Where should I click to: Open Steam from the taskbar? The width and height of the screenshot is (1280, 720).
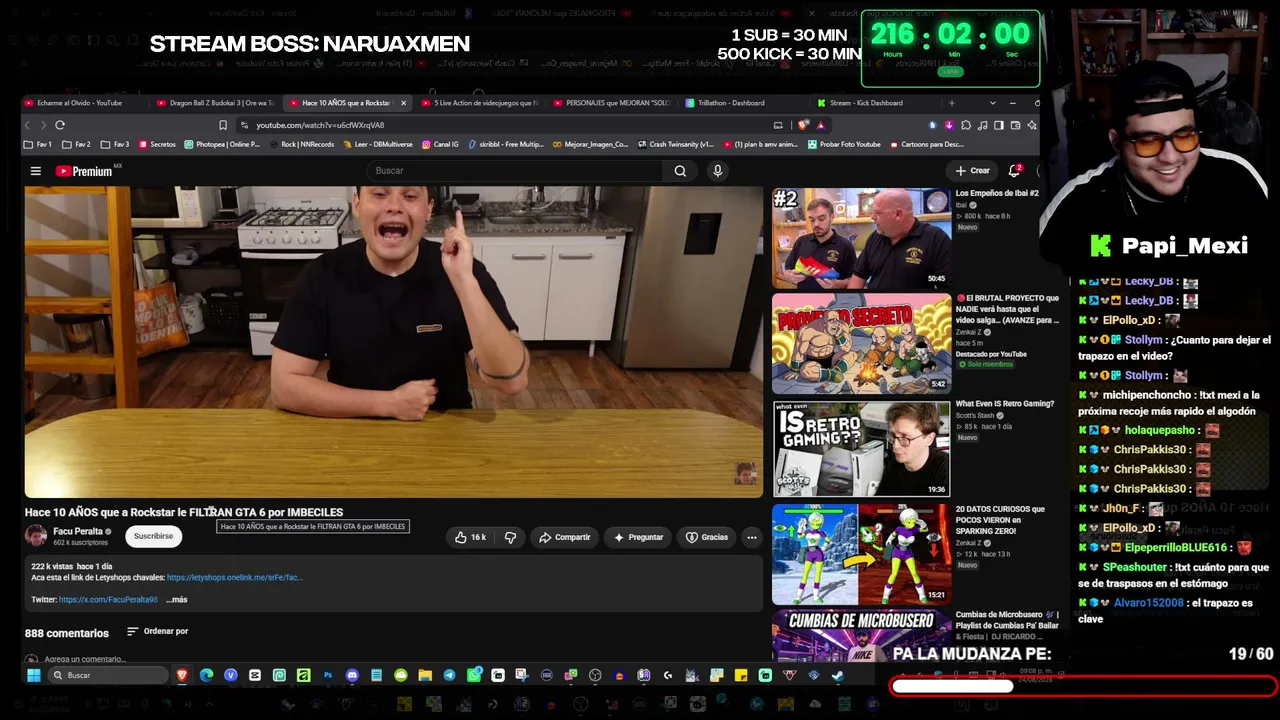837,675
